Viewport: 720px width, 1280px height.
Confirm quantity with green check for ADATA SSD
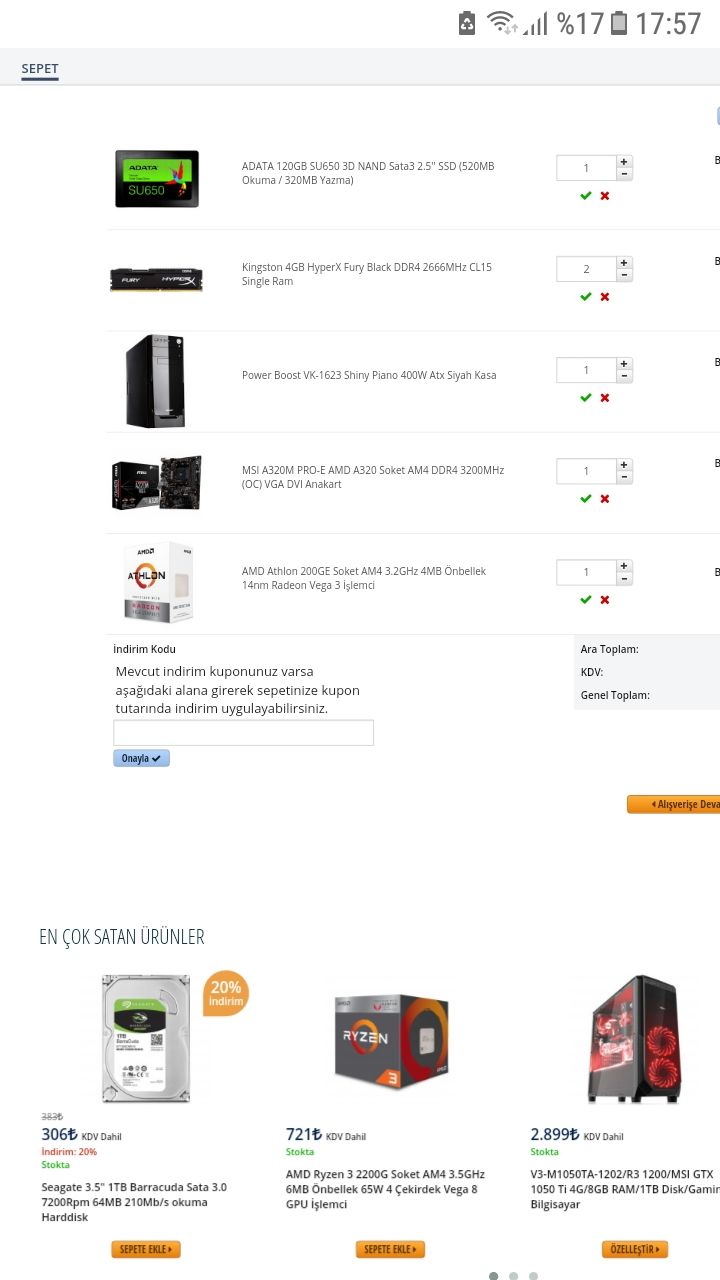click(x=586, y=196)
